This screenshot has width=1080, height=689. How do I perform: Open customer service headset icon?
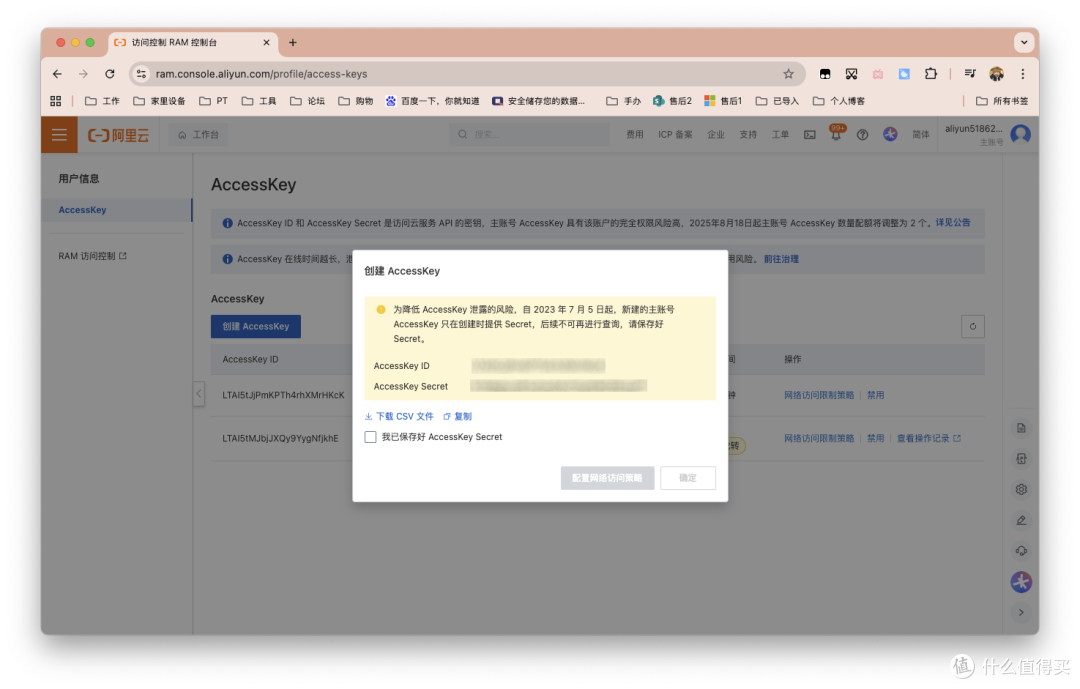click(x=1021, y=551)
